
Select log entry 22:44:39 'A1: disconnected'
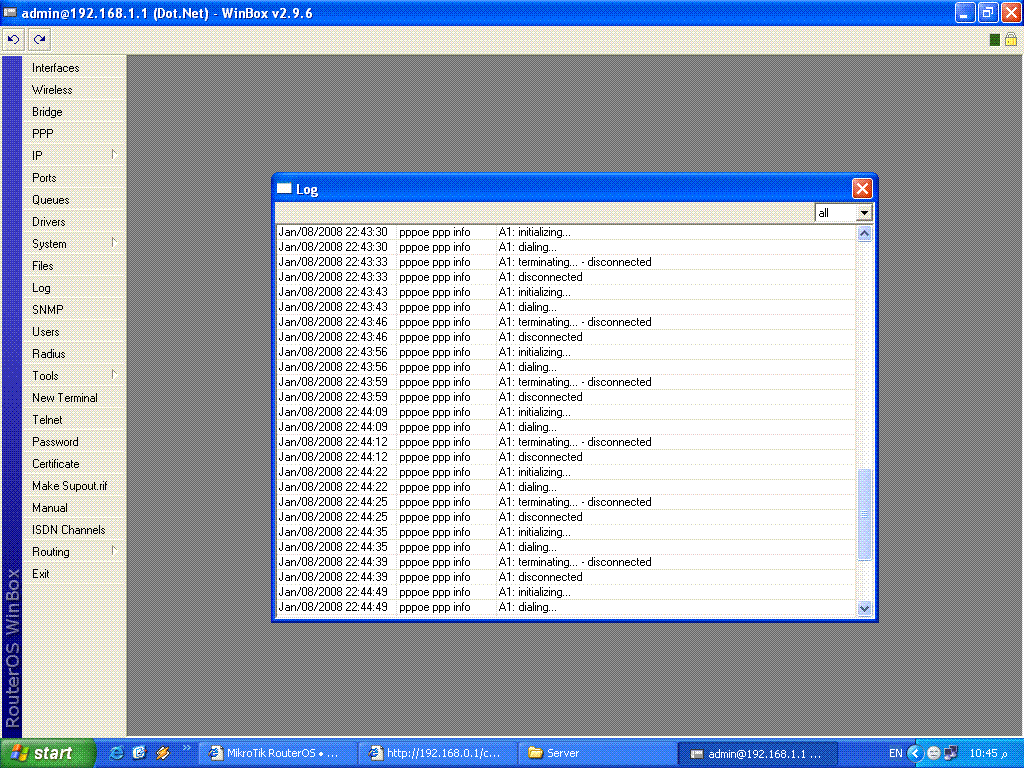[566, 577]
